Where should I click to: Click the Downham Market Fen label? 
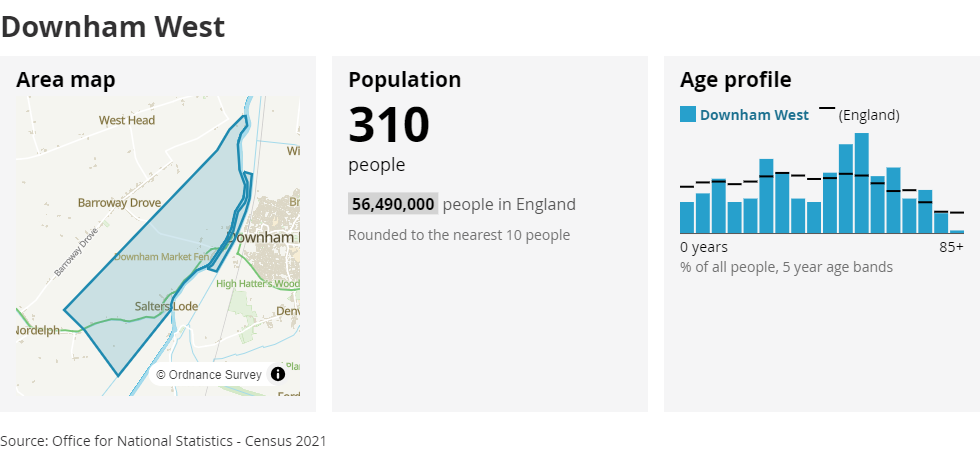click(161, 256)
